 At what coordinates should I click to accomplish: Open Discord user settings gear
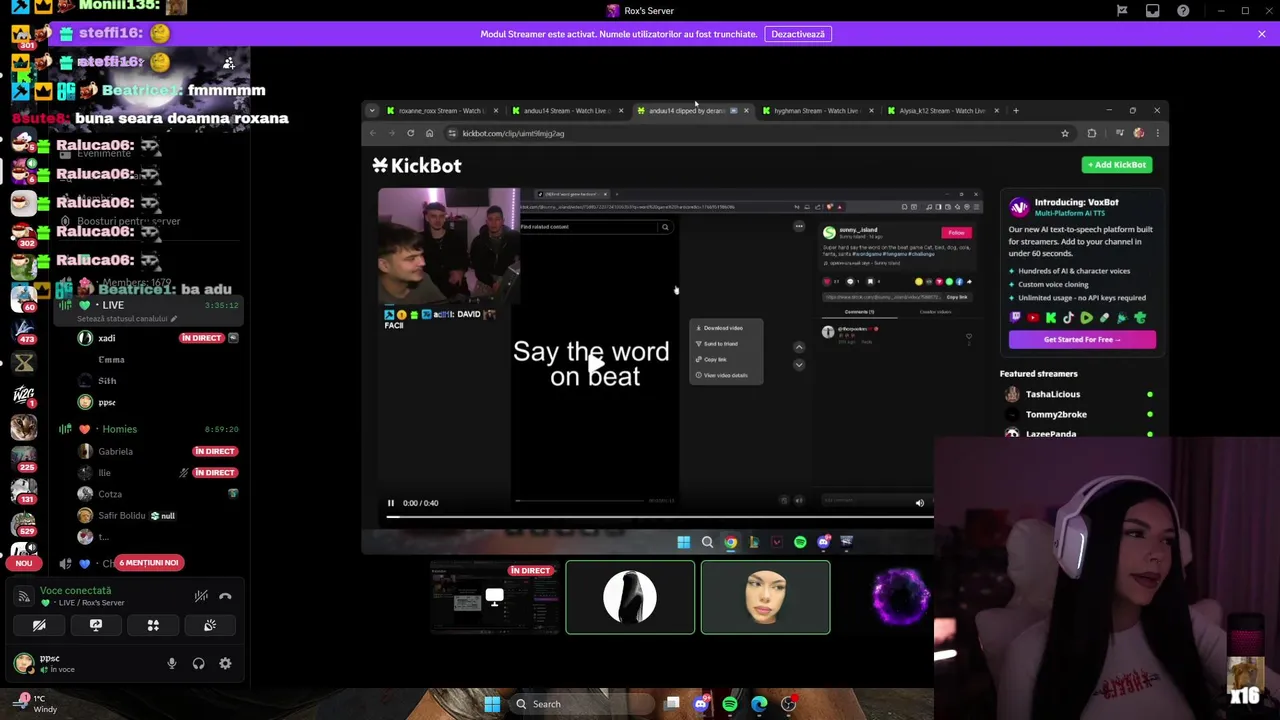[225, 664]
